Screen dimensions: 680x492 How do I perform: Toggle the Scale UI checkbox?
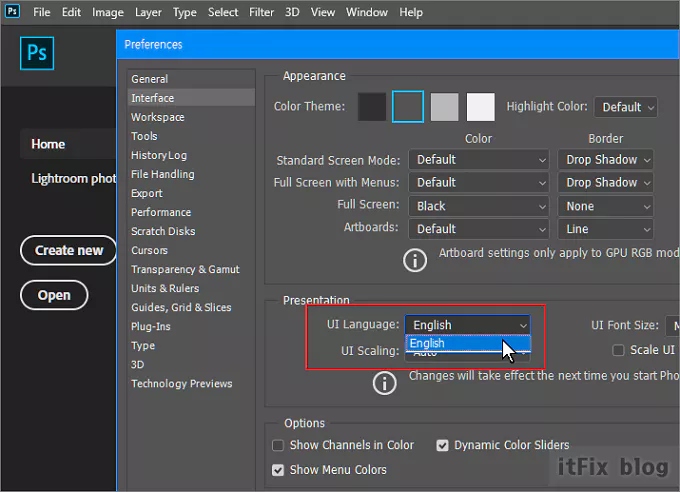point(618,350)
